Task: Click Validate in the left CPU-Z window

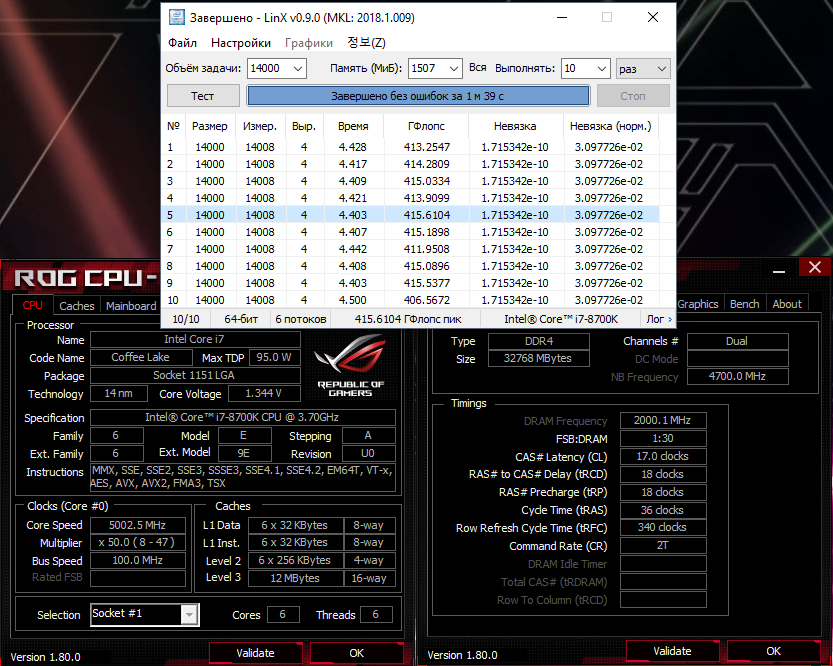Action: 255,653
